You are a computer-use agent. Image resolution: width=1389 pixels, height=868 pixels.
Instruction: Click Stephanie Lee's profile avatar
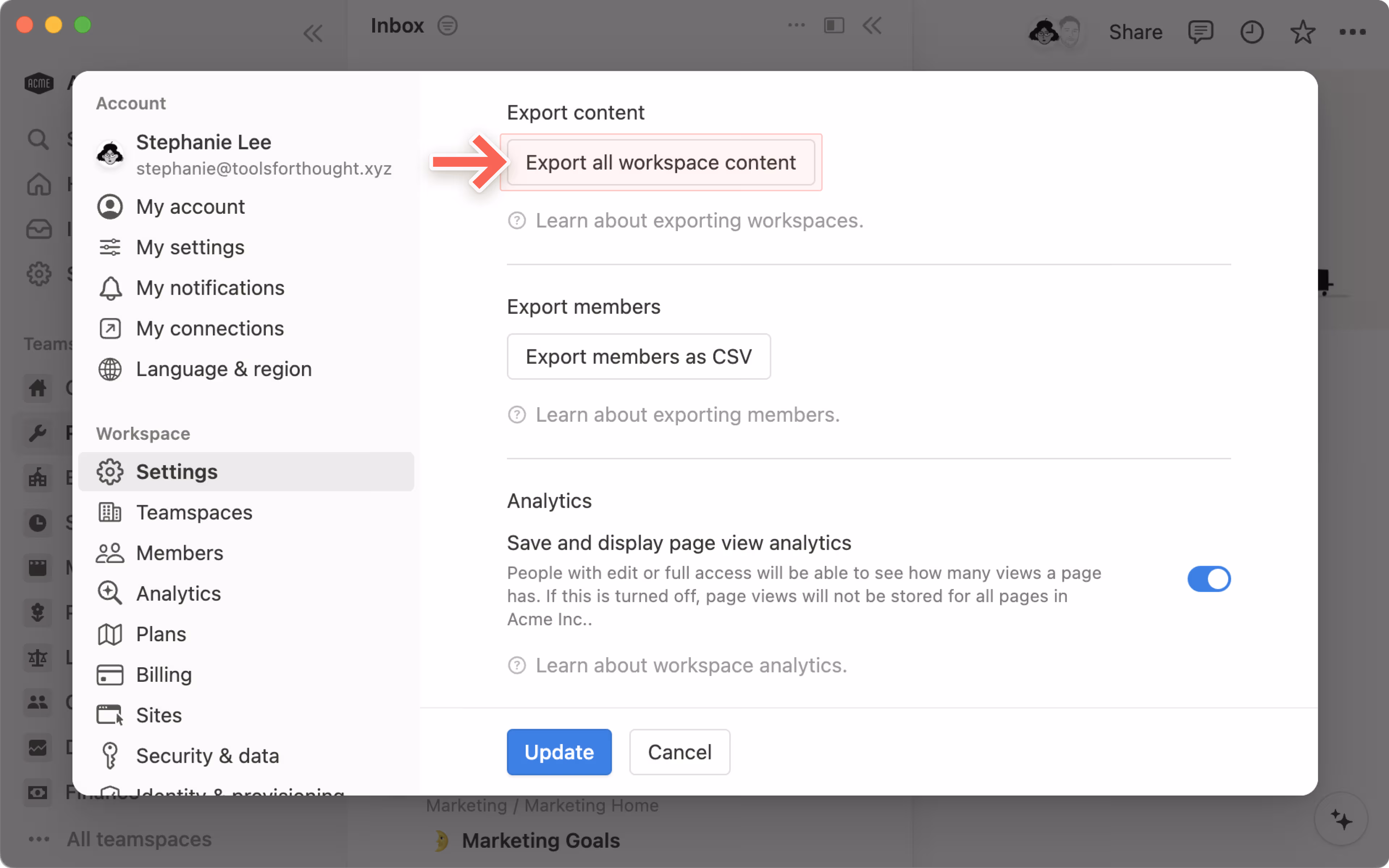(111, 154)
